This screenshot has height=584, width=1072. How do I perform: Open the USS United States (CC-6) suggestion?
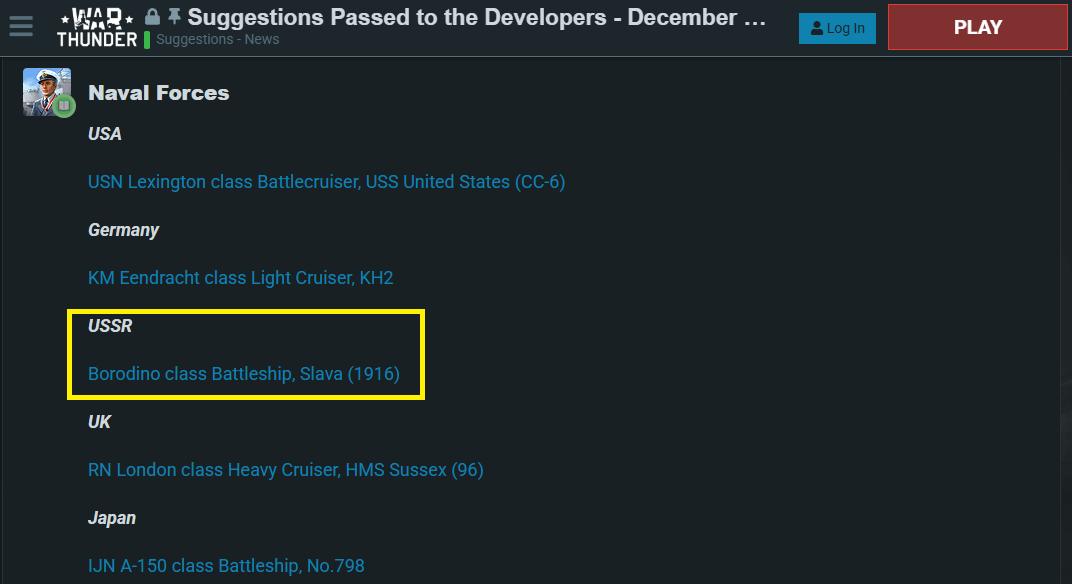click(327, 182)
